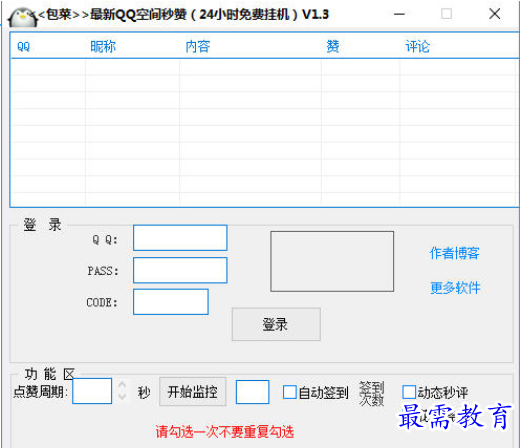Sort by the QQ column header
The height and width of the screenshot is (448, 520).
(23, 46)
